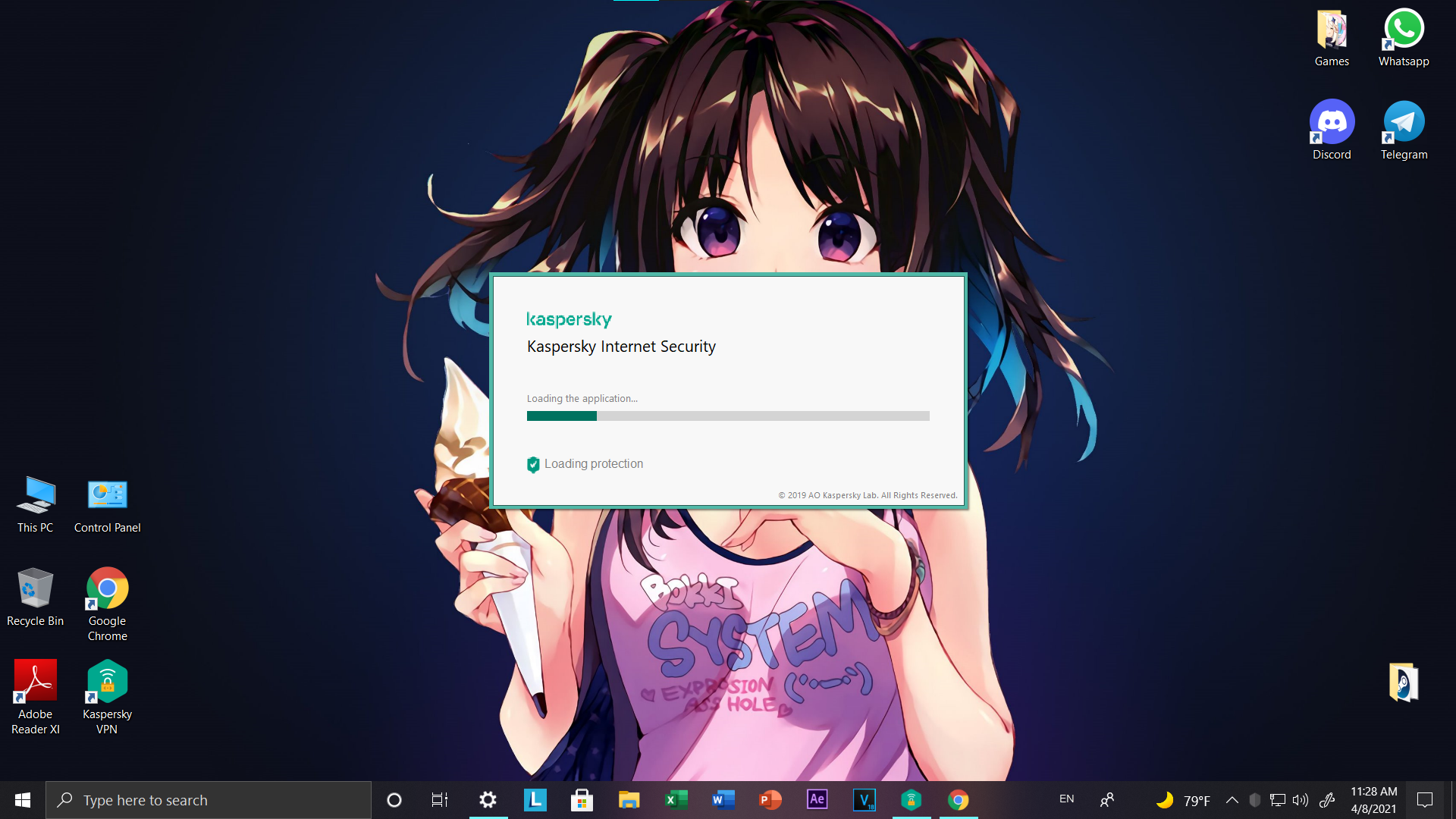The height and width of the screenshot is (819, 1456).
Task: Open the Telegram desktop shortcut
Action: click(1404, 123)
